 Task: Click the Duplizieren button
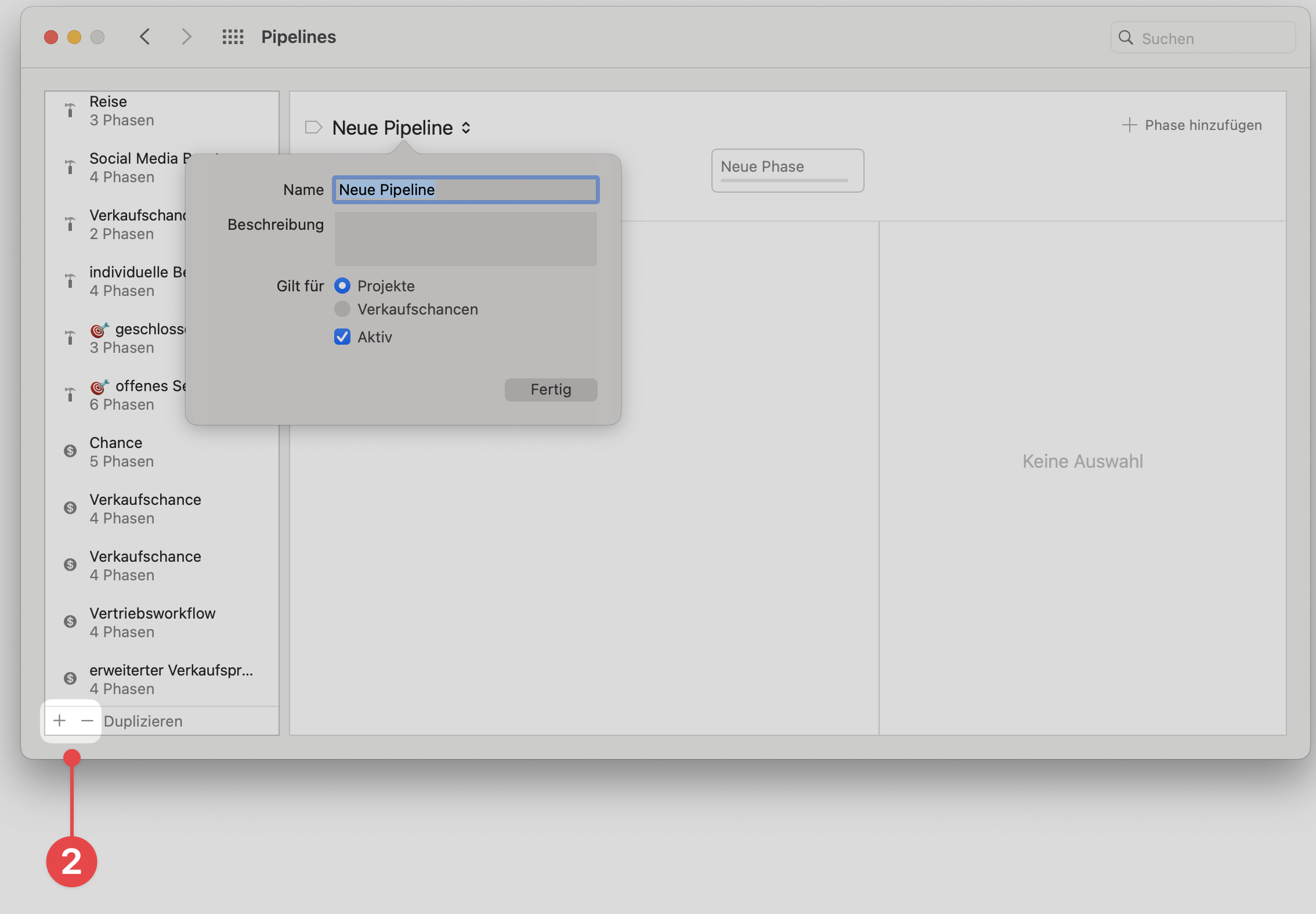(x=143, y=721)
